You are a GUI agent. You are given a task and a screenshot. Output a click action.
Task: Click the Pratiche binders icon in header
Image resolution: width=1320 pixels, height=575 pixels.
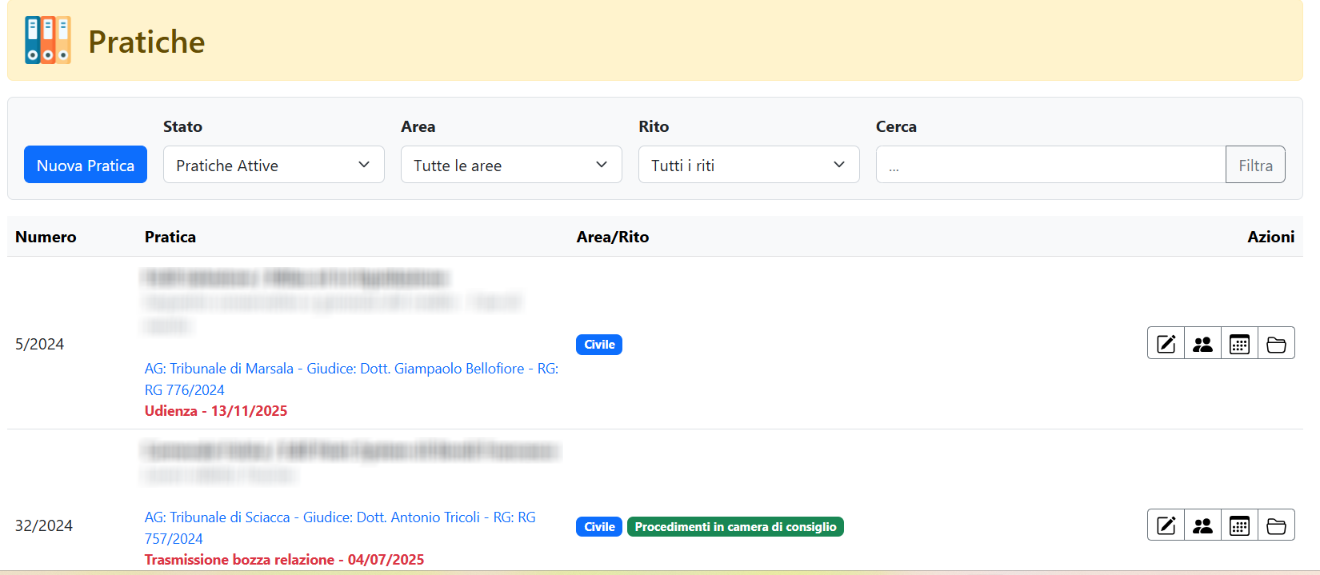coord(48,40)
